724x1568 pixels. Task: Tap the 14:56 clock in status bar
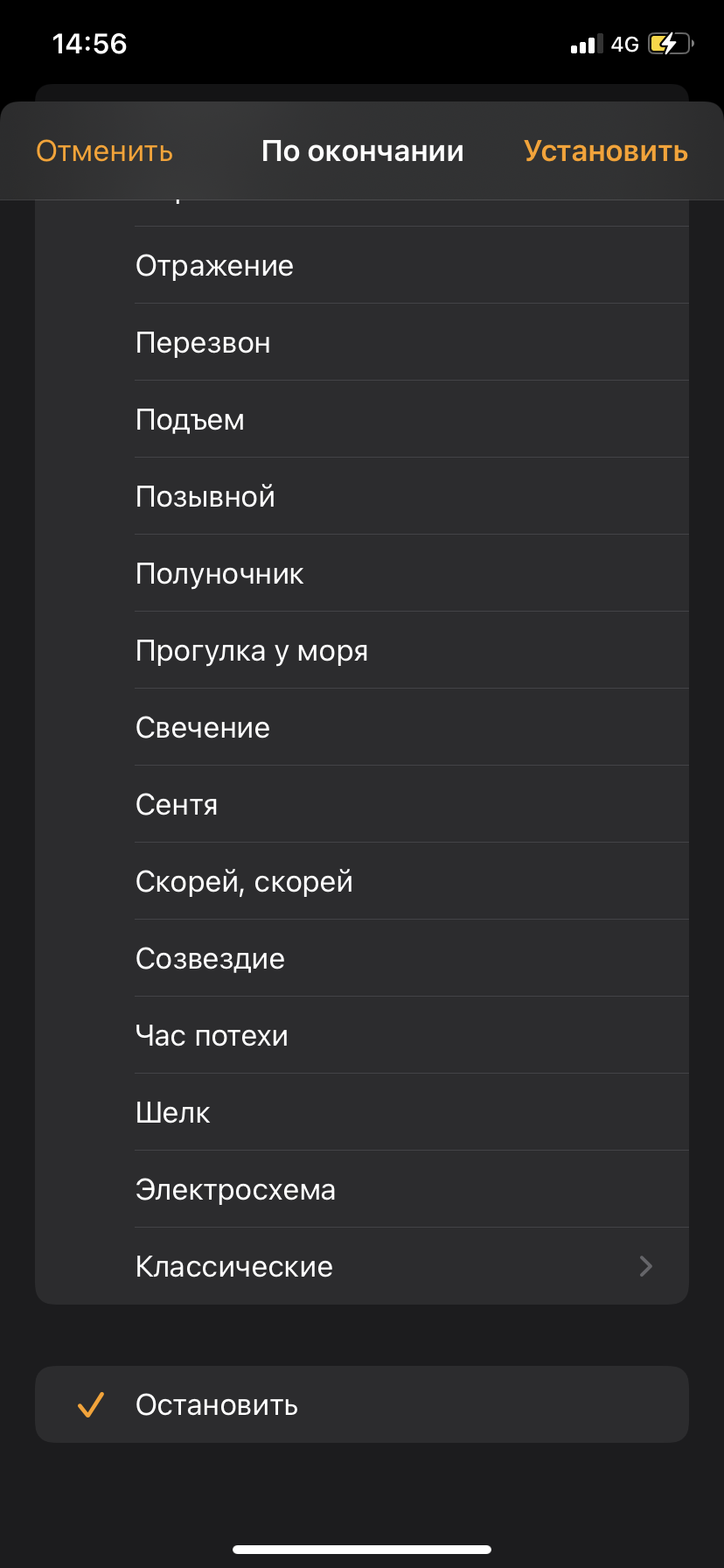point(89,44)
